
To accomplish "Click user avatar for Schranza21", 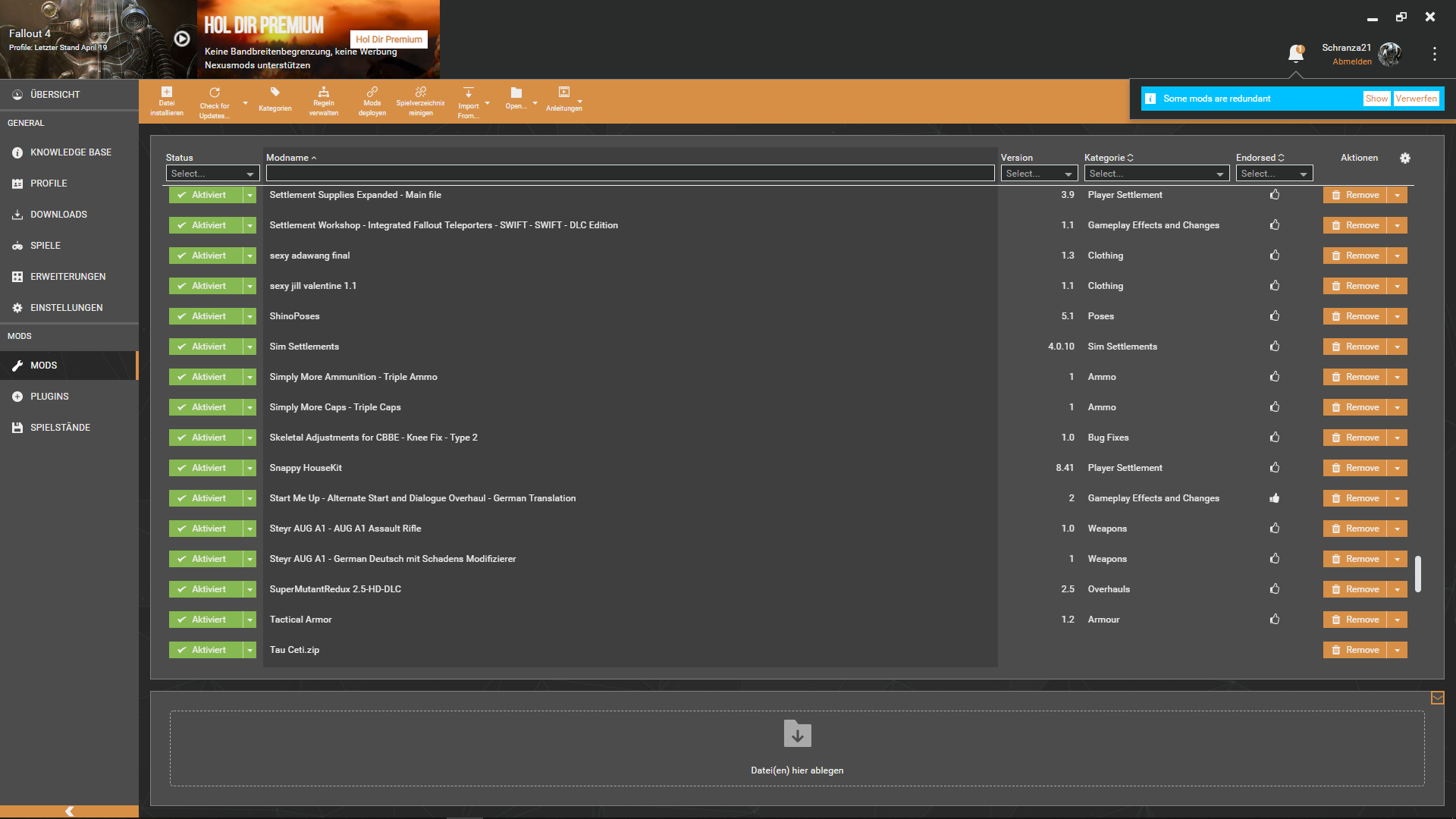I will [1390, 54].
